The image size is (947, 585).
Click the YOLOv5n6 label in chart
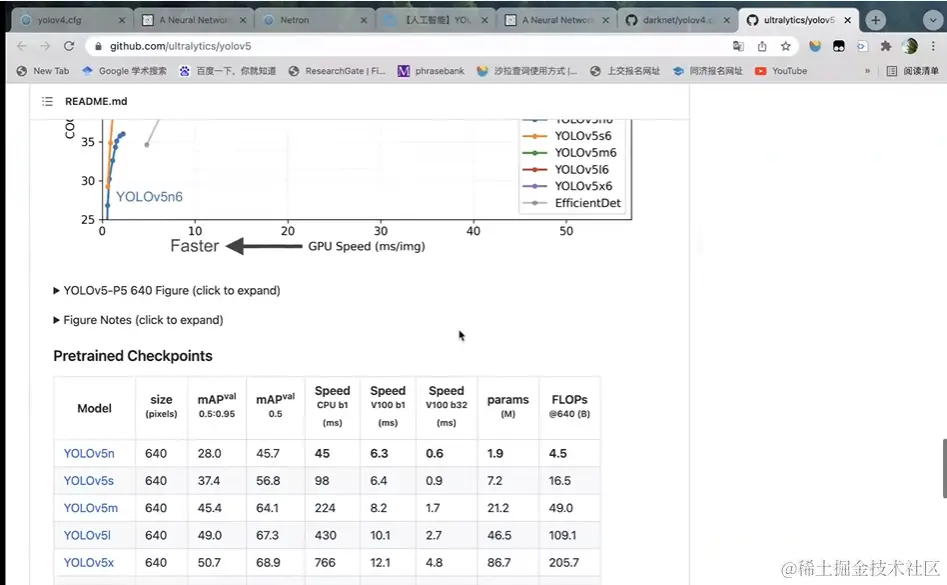pos(149,197)
